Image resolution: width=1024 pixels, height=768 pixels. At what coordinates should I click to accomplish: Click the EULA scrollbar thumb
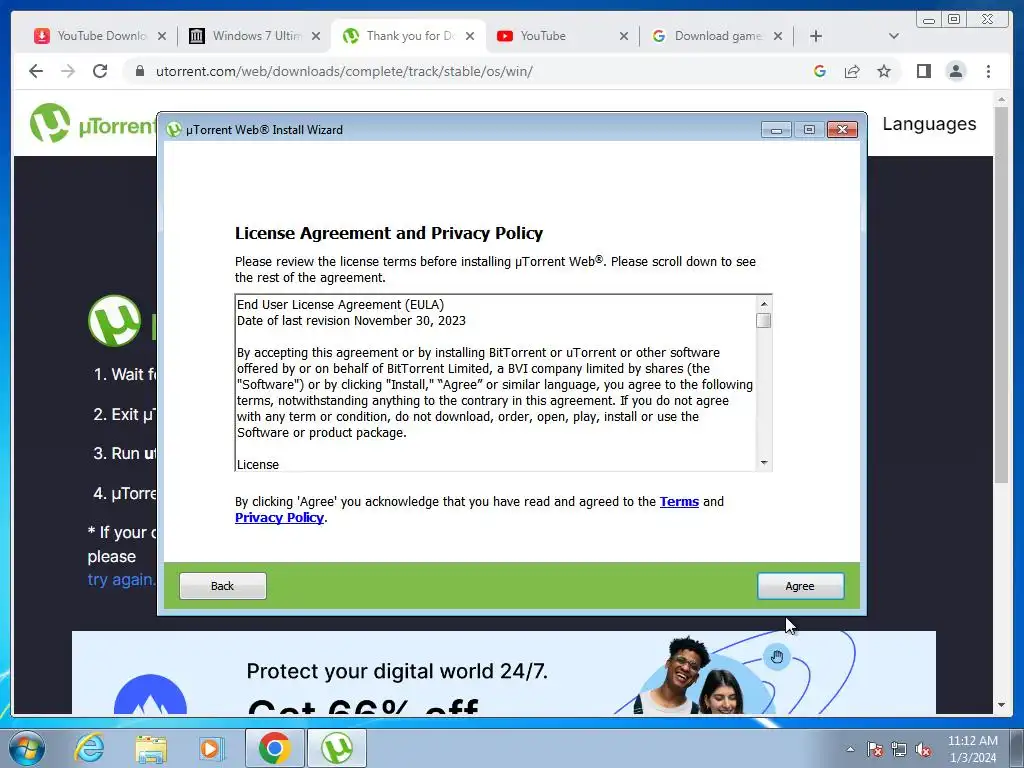click(x=763, y=321)
